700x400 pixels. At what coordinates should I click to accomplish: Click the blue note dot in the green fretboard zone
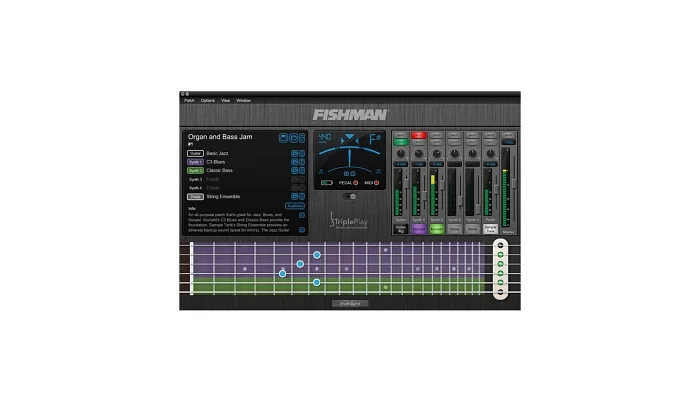pyautogui.click(x=317, y=282)
